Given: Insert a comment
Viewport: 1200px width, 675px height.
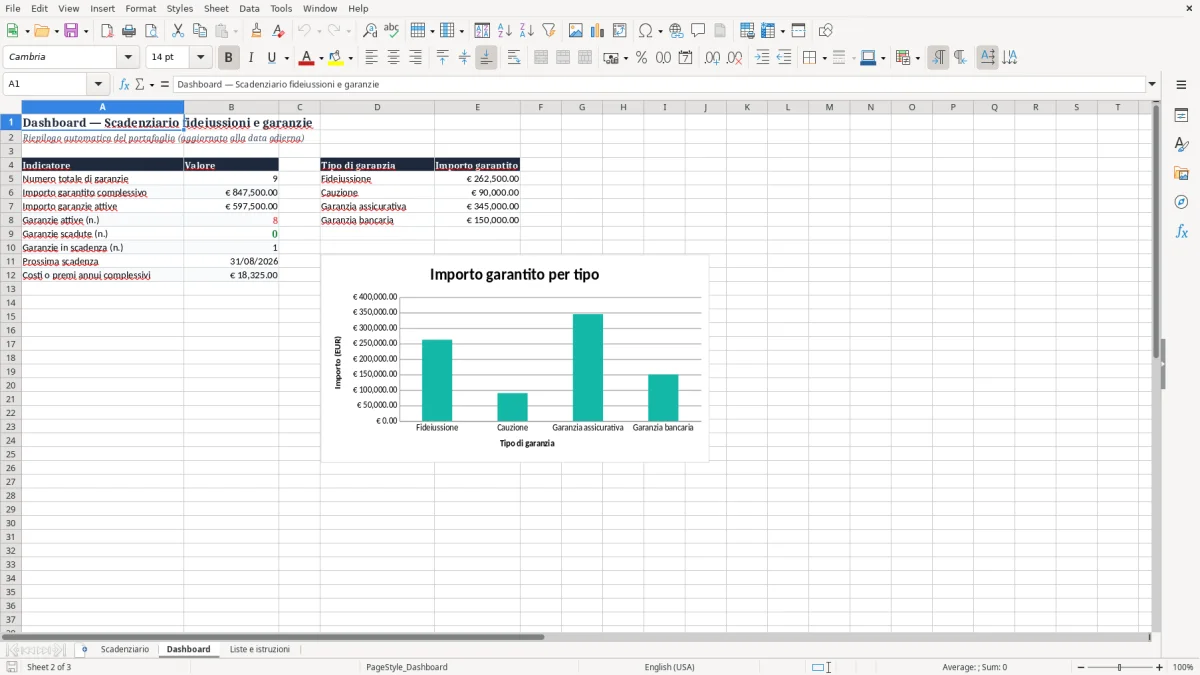Looking at the screenshot, I should coord(698,31).
